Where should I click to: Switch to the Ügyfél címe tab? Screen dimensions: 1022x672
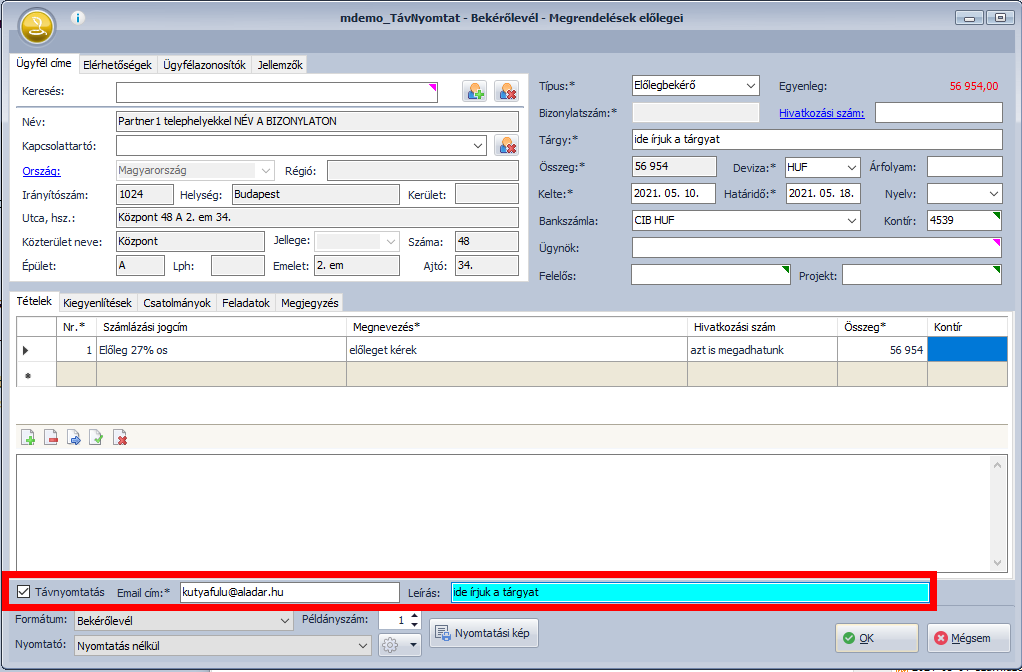(44, 64)
